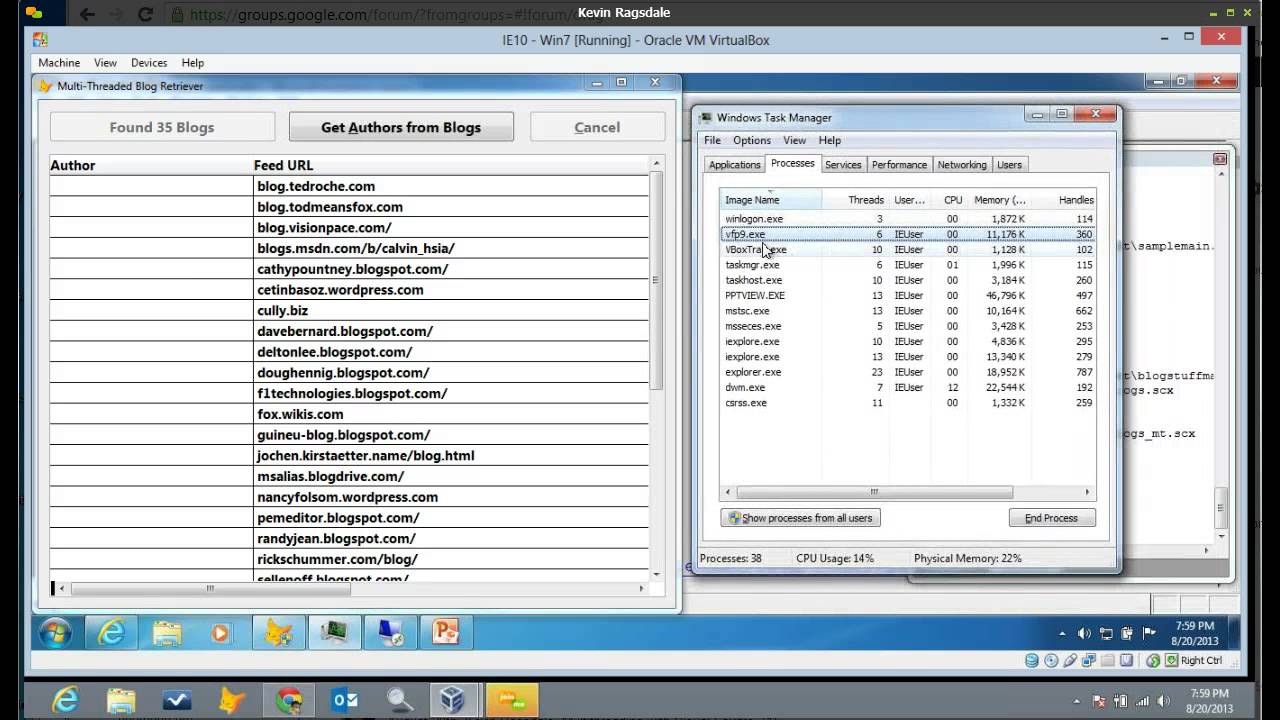Open the Start menu in the Win7 guest
Viewport: 1280px width, 720px height.
pos(55,632)
